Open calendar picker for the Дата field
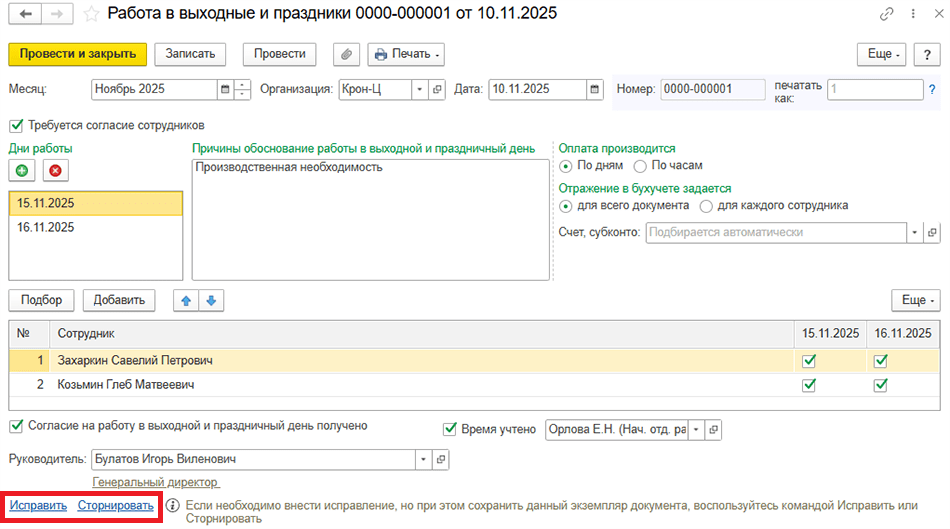This screenshot has height=529, width=950. click(595, 89)
